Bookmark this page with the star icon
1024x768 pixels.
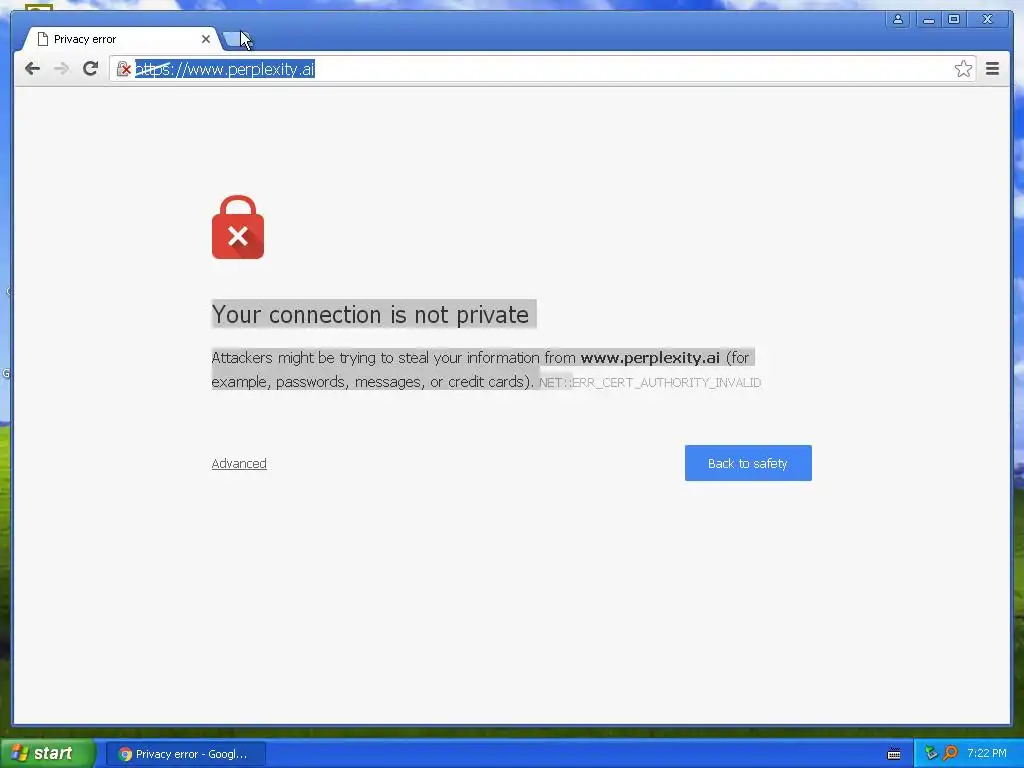[963, 69]
